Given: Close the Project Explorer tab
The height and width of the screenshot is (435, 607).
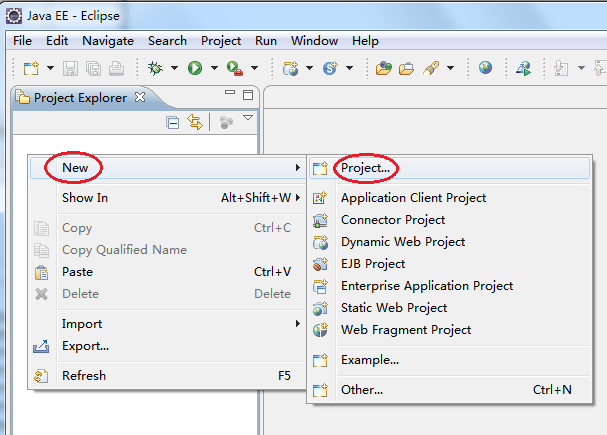Looking at the screenshot, I should tap(140, 97).
